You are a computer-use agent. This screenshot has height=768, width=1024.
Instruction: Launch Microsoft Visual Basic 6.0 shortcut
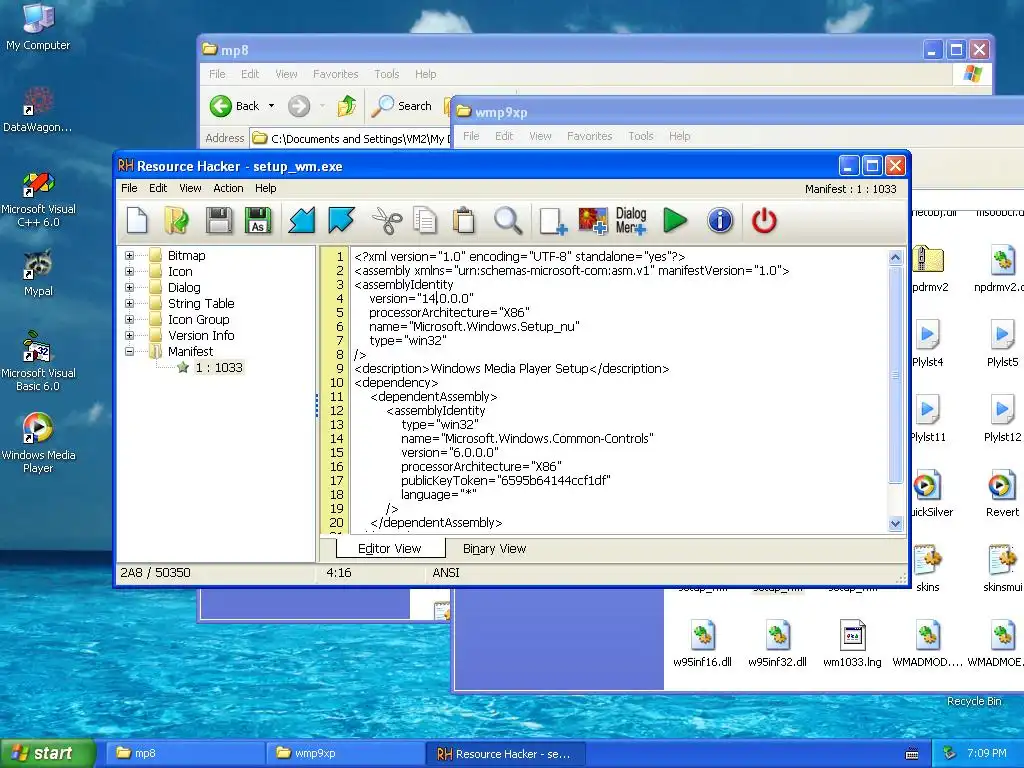tap(38, 362)
